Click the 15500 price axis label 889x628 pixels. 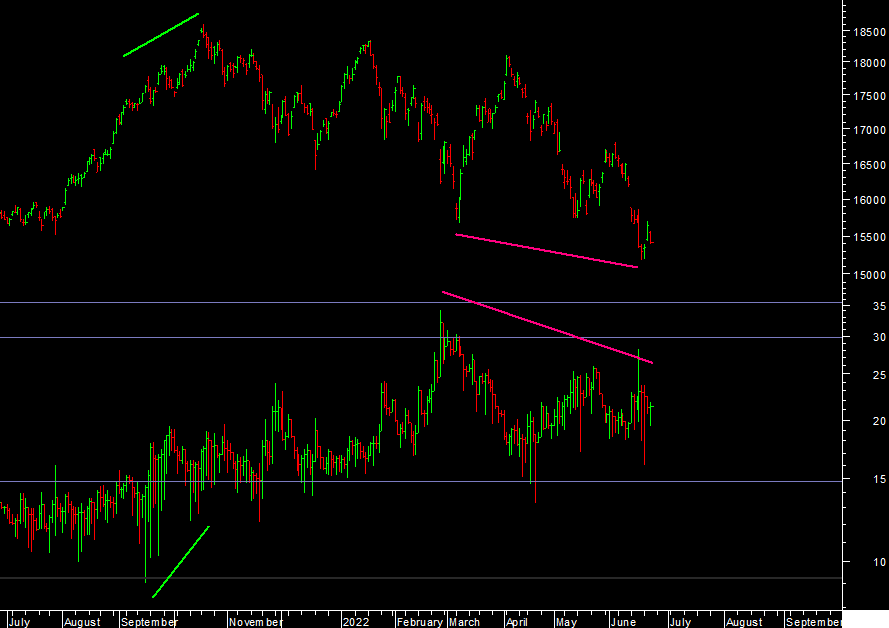point(869,237)
